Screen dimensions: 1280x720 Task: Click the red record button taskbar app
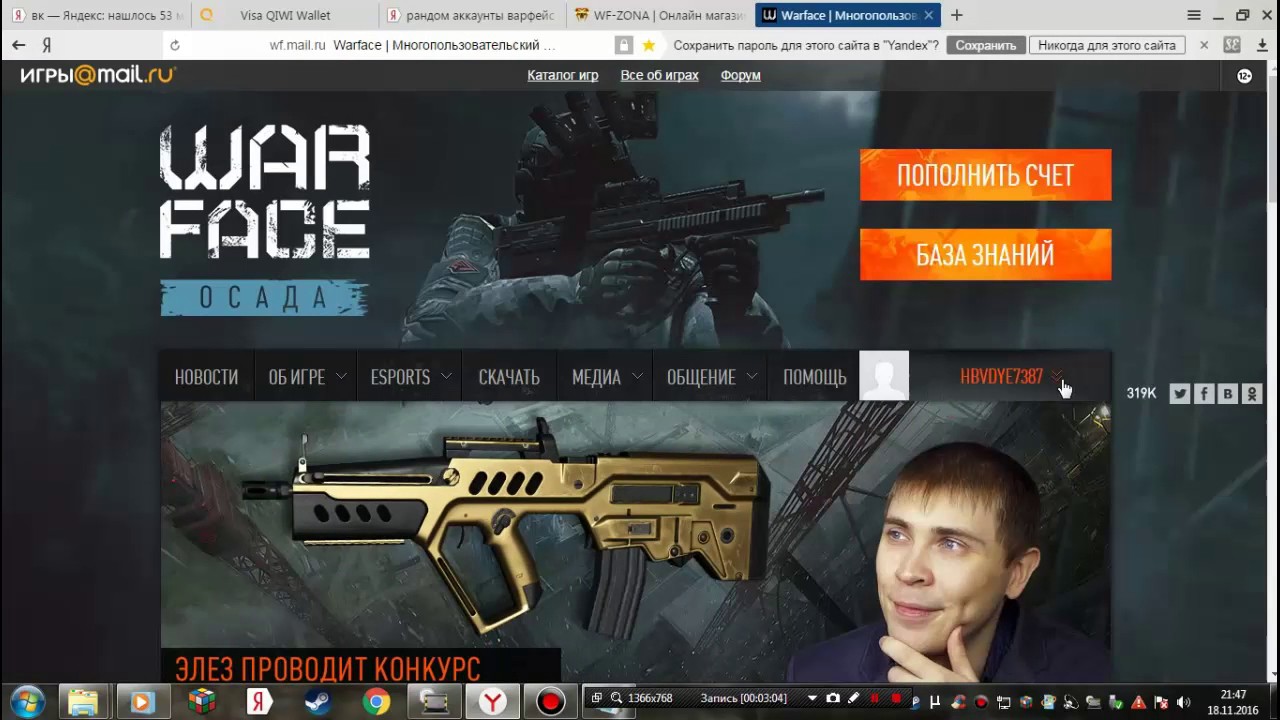[x=550, y=702]
